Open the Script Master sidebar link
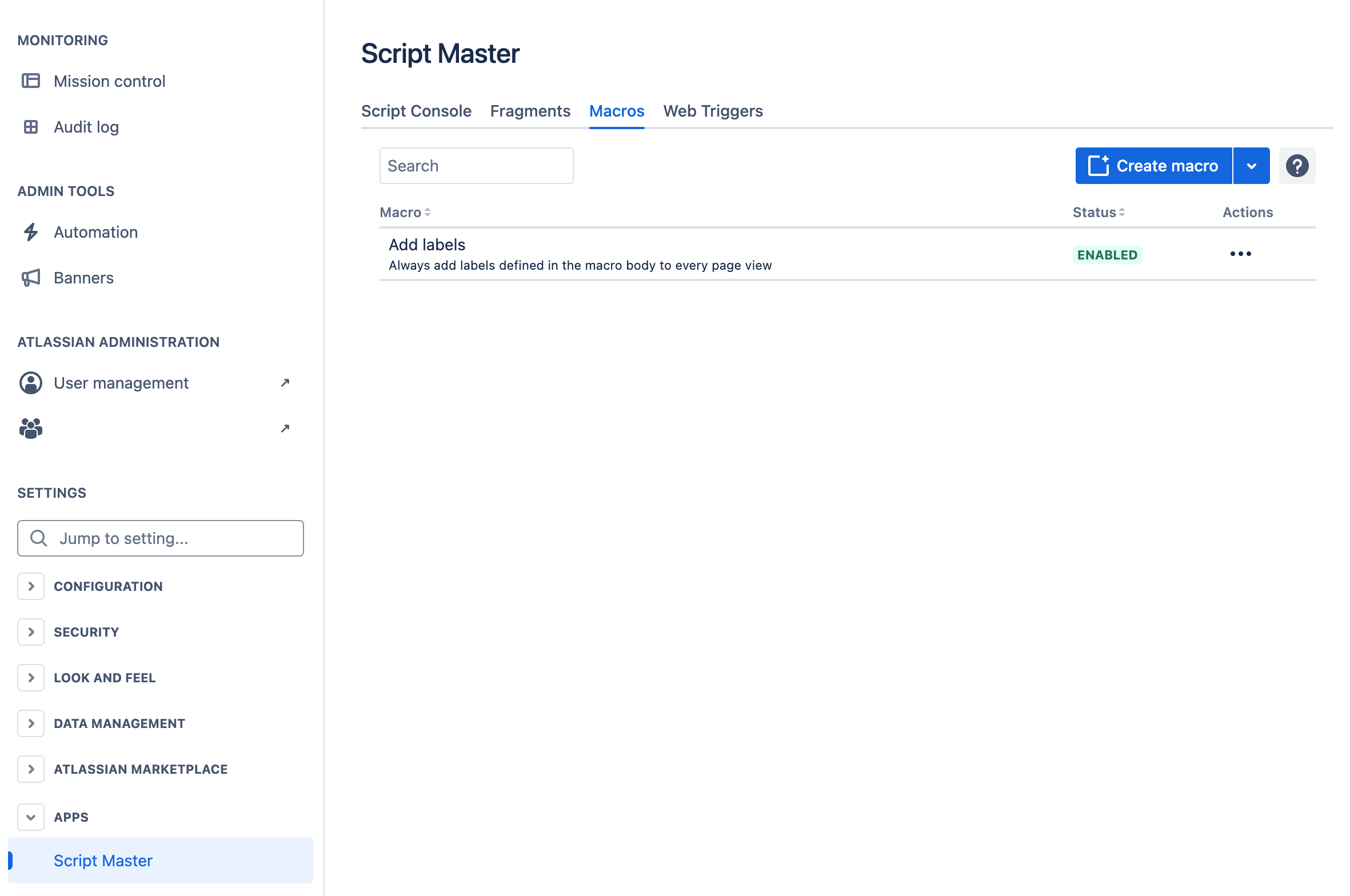Image resolution: width=1350 pixels, height=896 pixels. [103, 861]
